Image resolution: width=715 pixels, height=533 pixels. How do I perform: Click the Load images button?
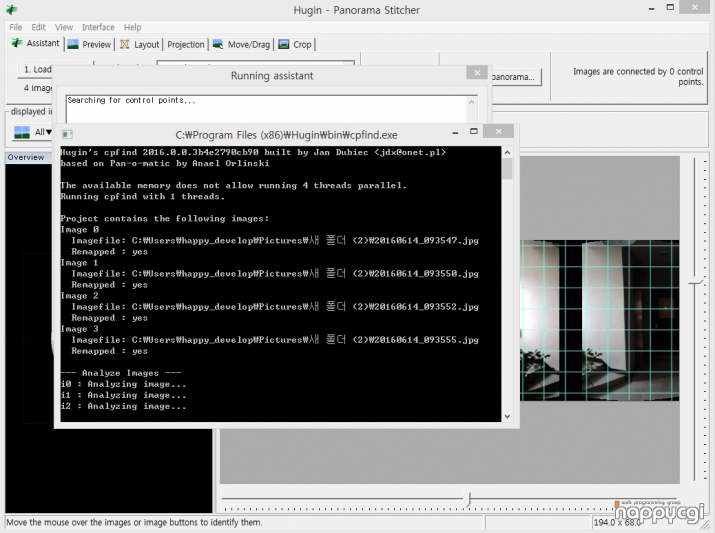point(37,69)
